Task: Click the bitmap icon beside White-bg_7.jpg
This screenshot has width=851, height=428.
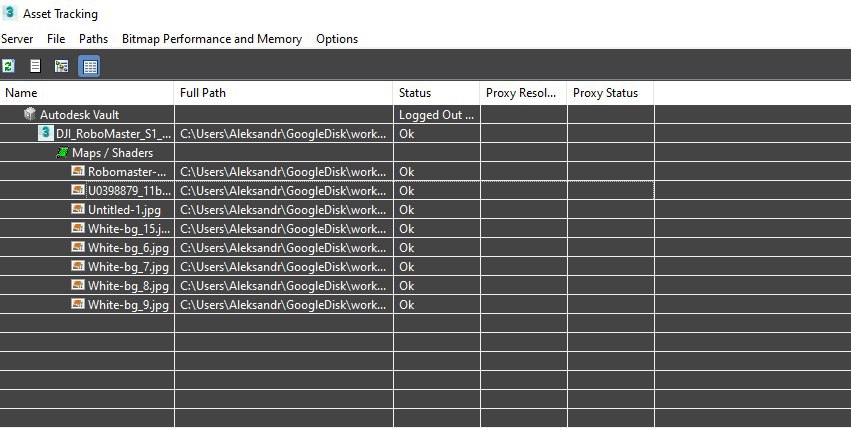Action: (x=78, y=266)
